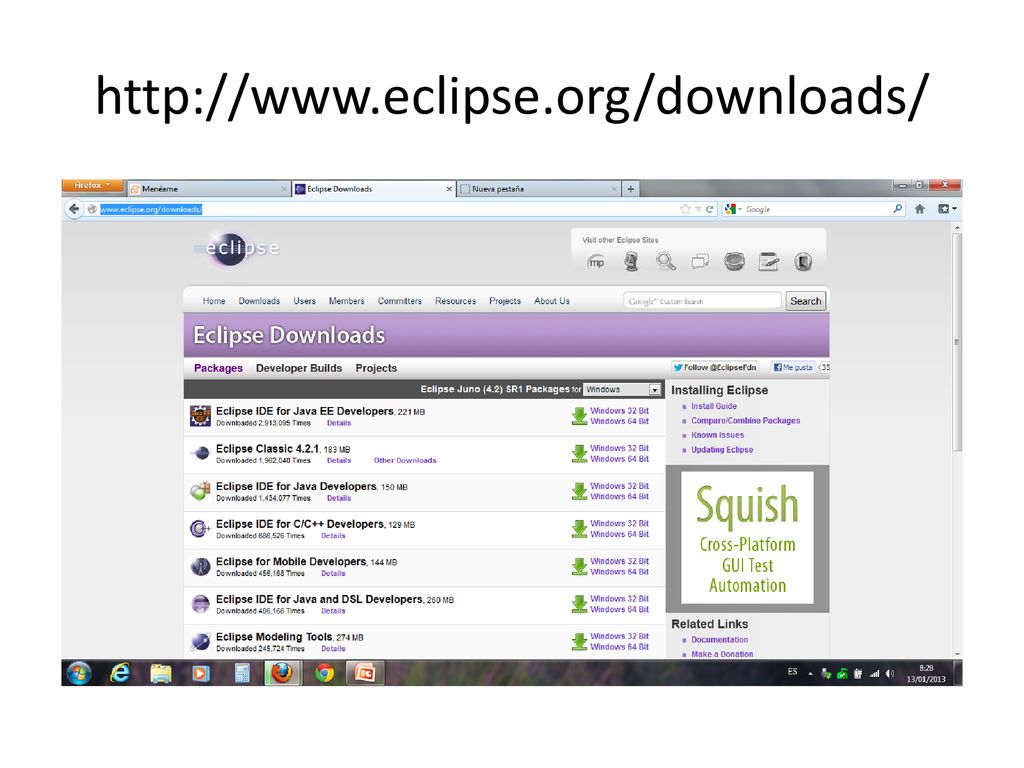Click the ES language indicator in the taskbar
This screenshot has height=768, width=1024.
792,672
